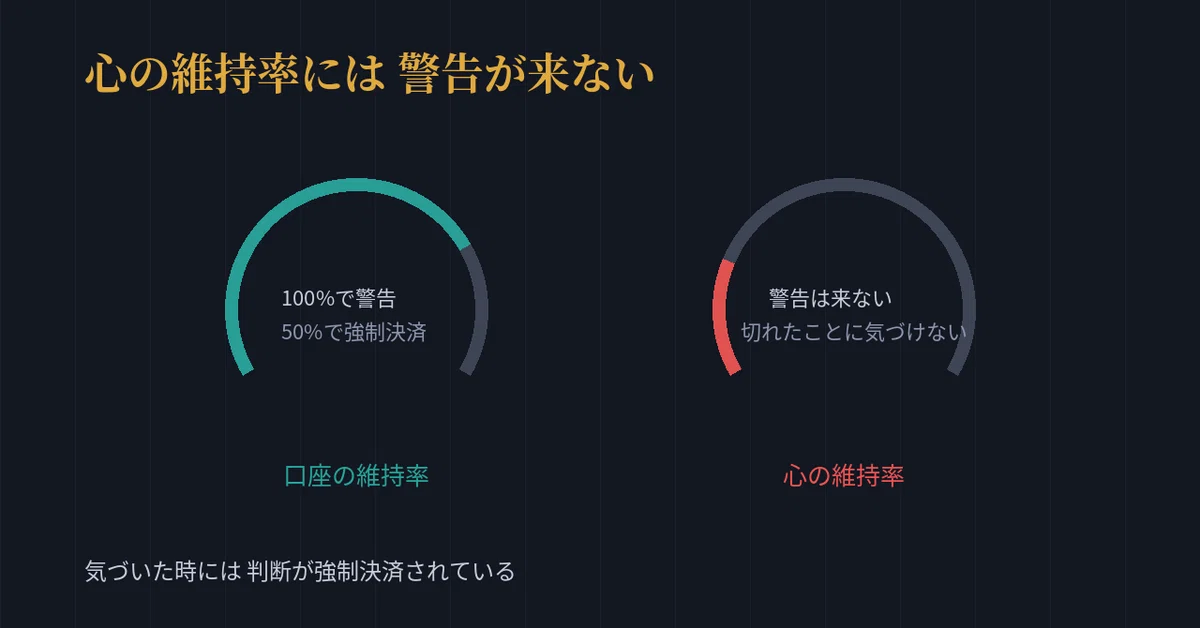Click the green label 口座の維持率
1200x628 pixels.
(357, 476)
